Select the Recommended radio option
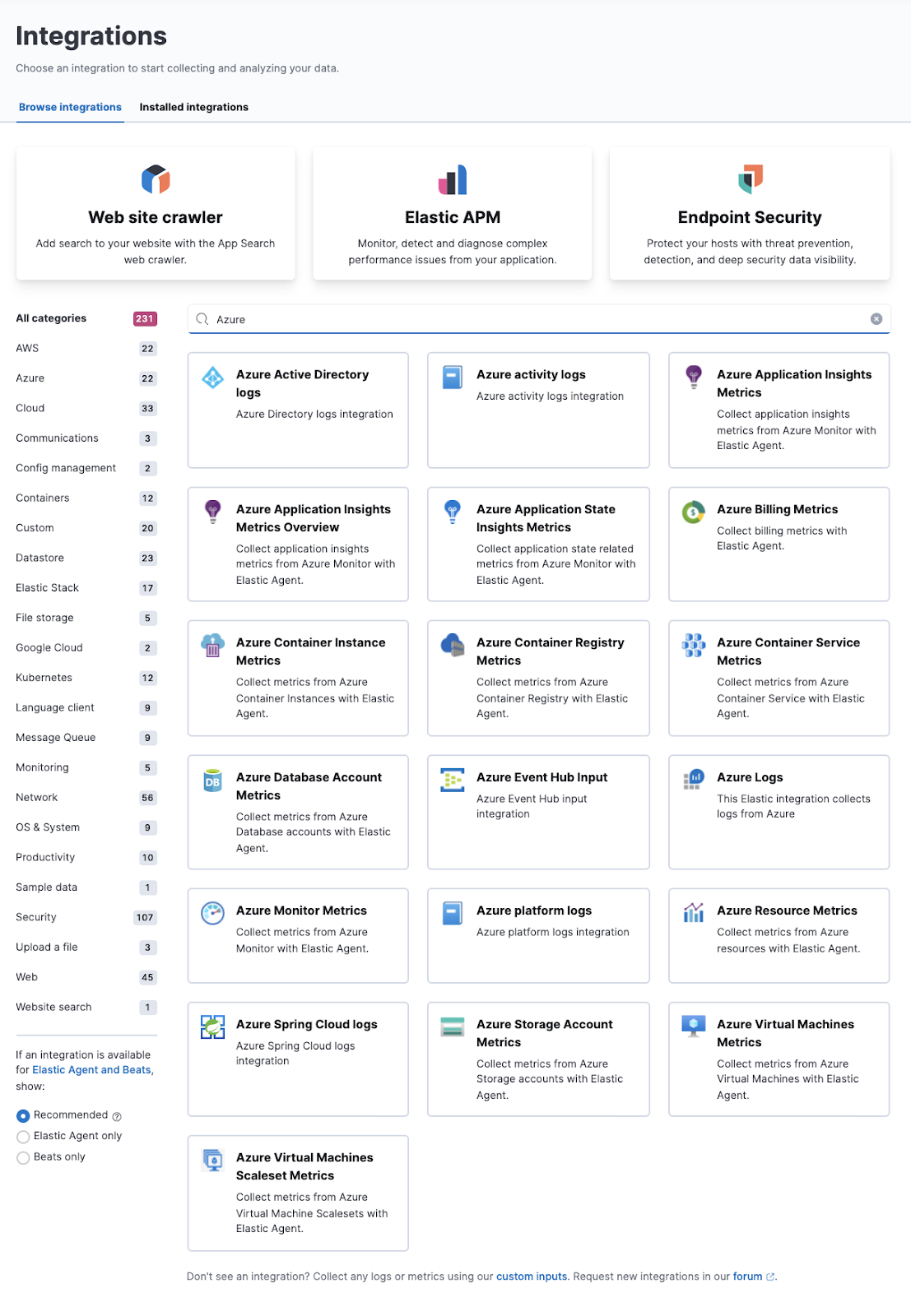The height and width of the screenshot is (1316, 911). (23, 1116)
